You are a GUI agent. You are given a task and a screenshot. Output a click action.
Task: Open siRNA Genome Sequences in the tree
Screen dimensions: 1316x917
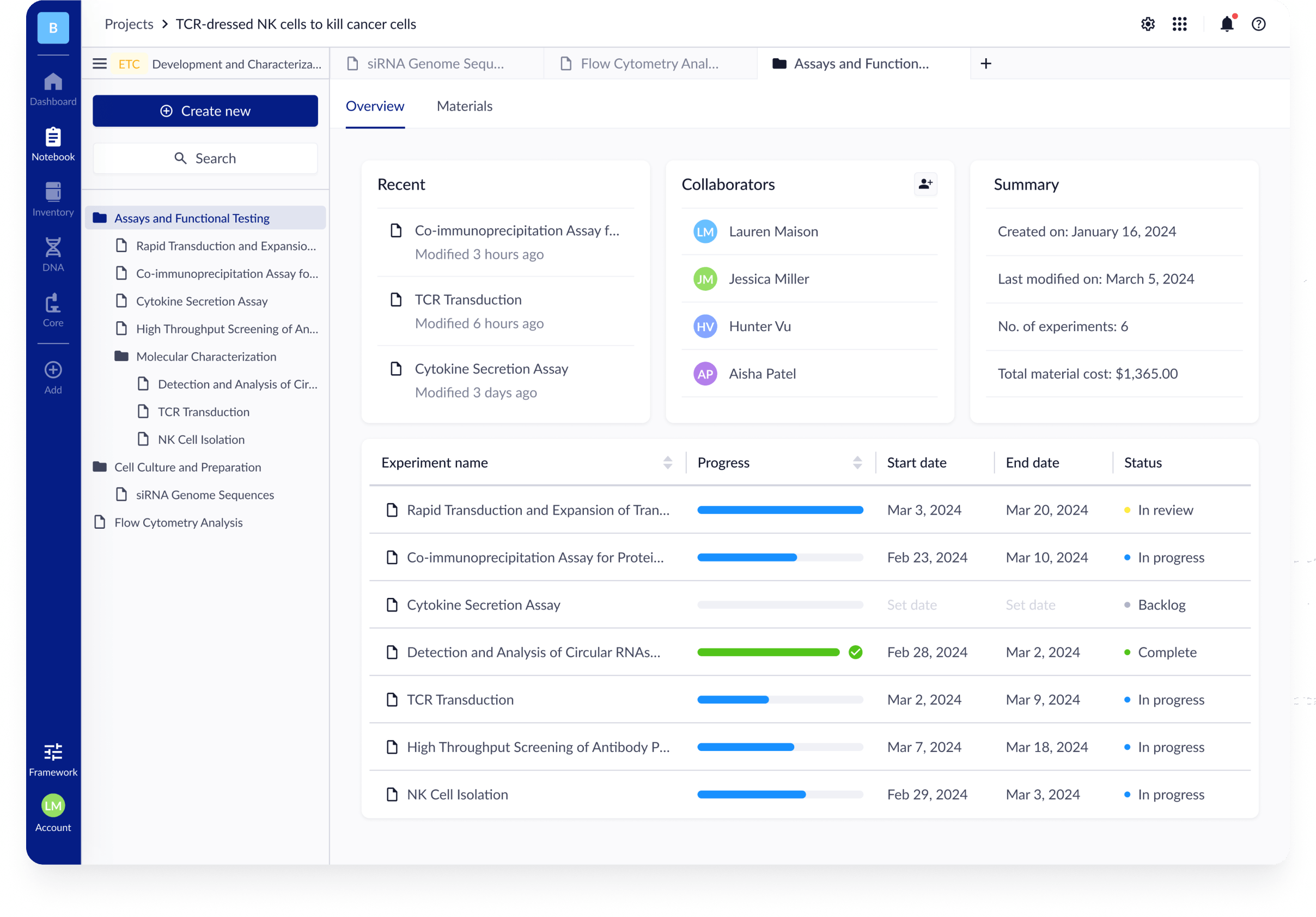(205, 494)
